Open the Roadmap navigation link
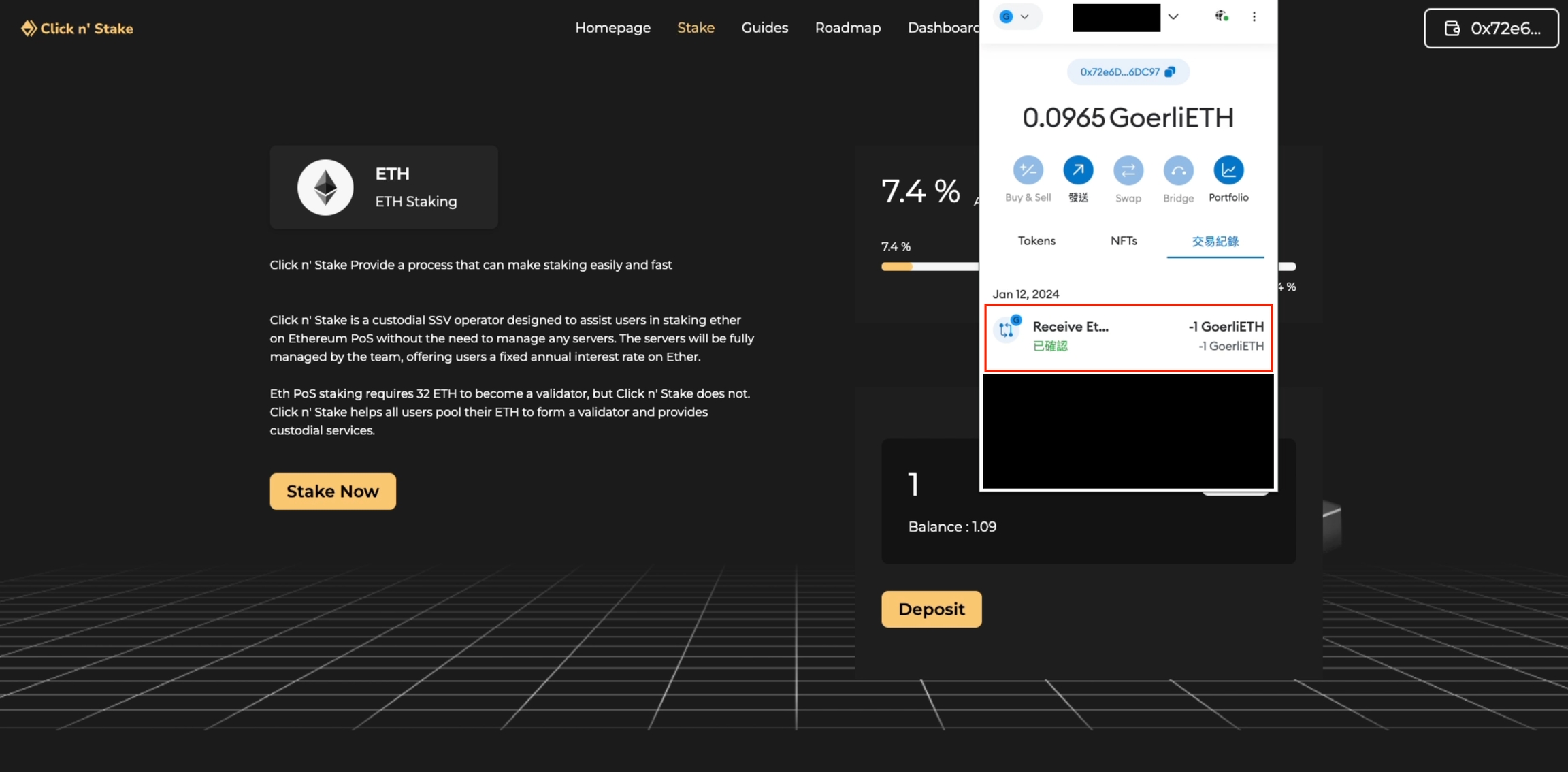 [x=847, y=28]
